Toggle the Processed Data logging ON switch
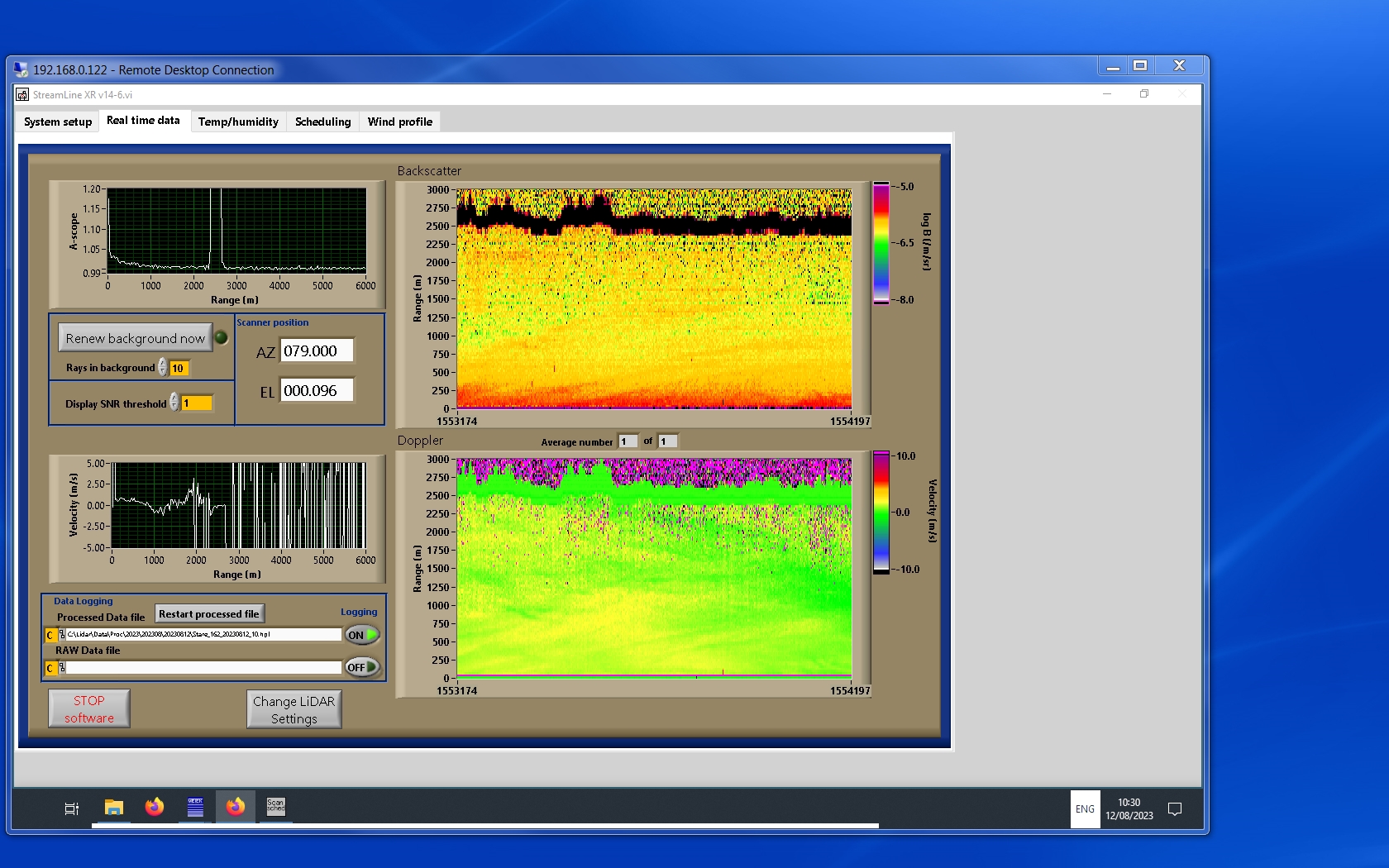 [362, 635]
